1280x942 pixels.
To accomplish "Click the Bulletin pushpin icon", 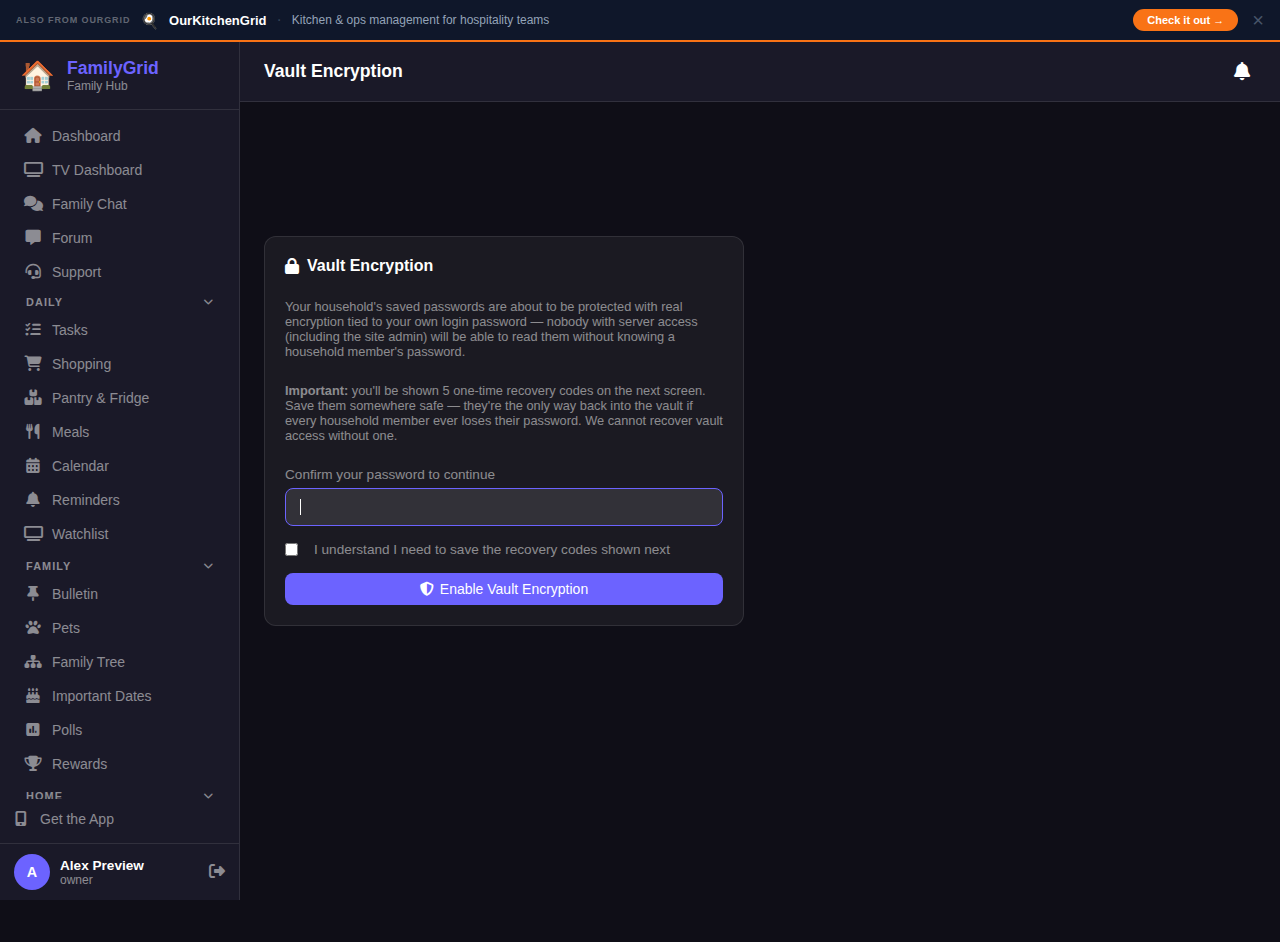I will coord(33,594).
